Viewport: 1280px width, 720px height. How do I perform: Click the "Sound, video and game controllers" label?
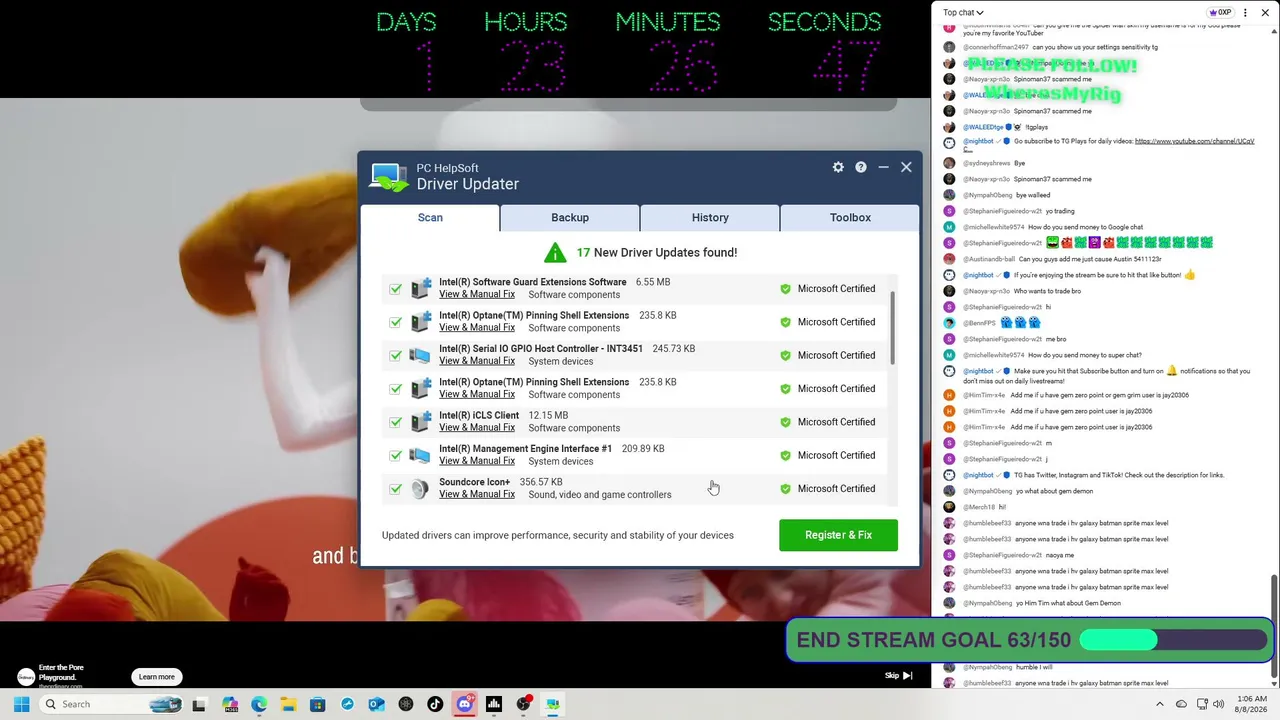point(600,495)
